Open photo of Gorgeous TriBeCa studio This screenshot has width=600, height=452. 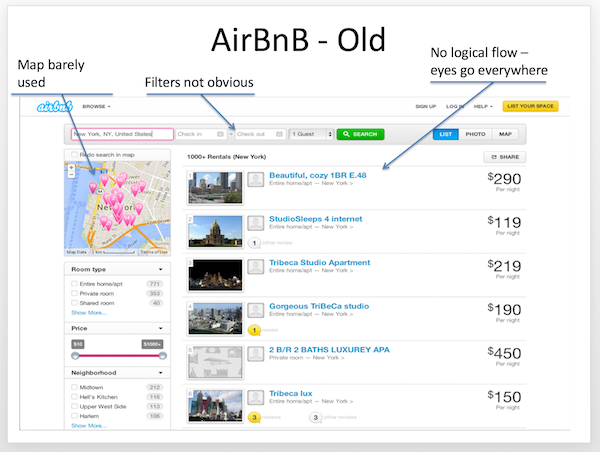click(x=215, y=318)
